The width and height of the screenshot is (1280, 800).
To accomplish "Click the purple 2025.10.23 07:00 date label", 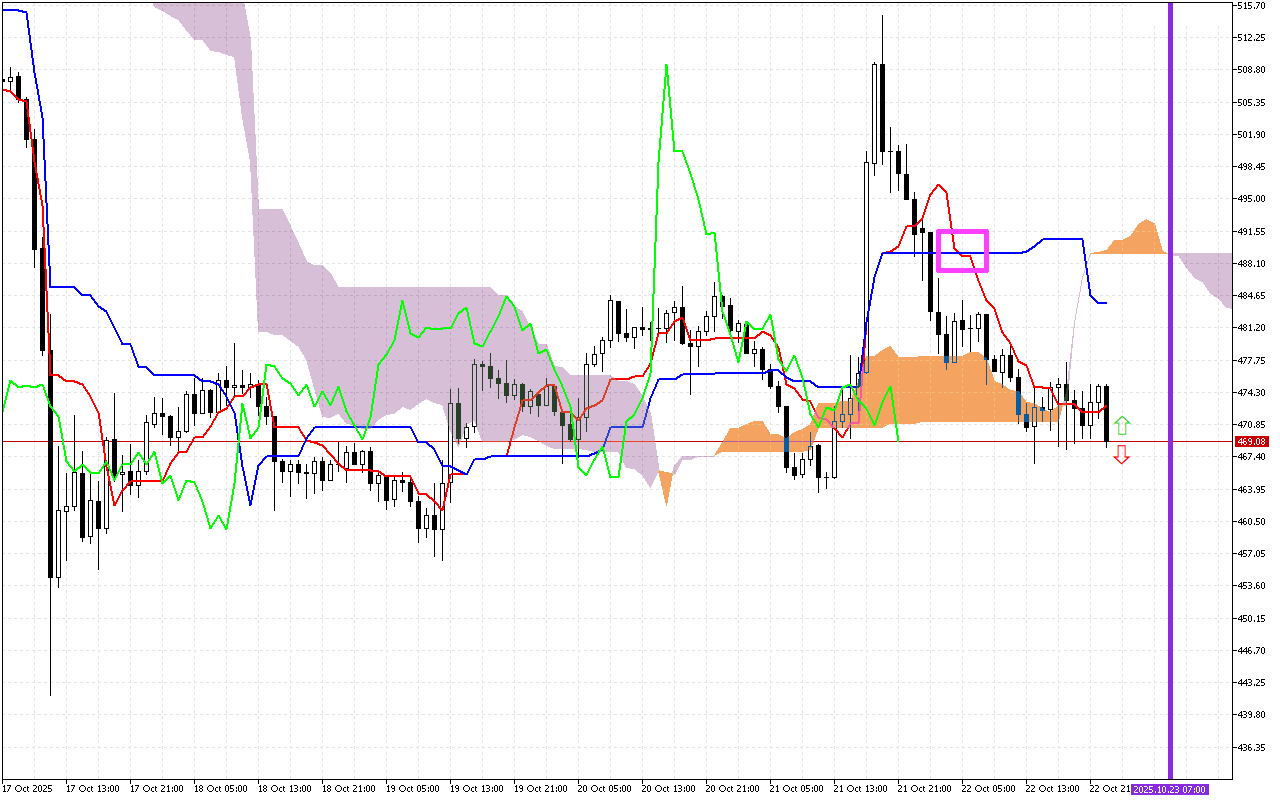I will point(1169,789).
